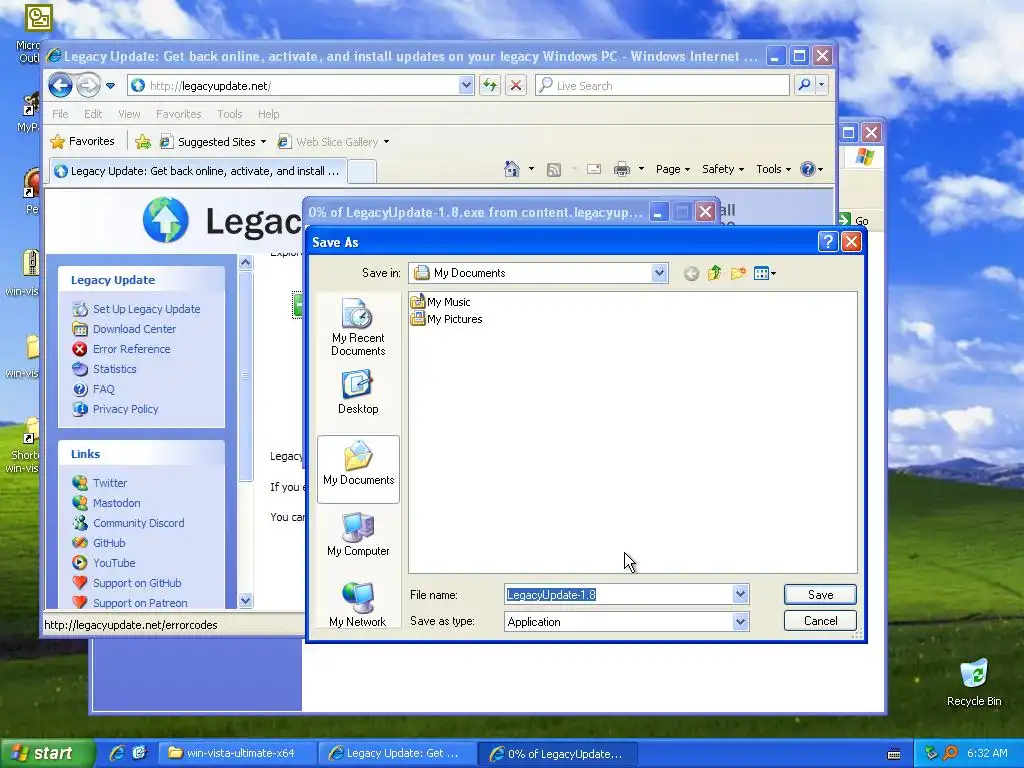
Task: Click the RSS Feeds icon
Action: click(x=554, y=170)
